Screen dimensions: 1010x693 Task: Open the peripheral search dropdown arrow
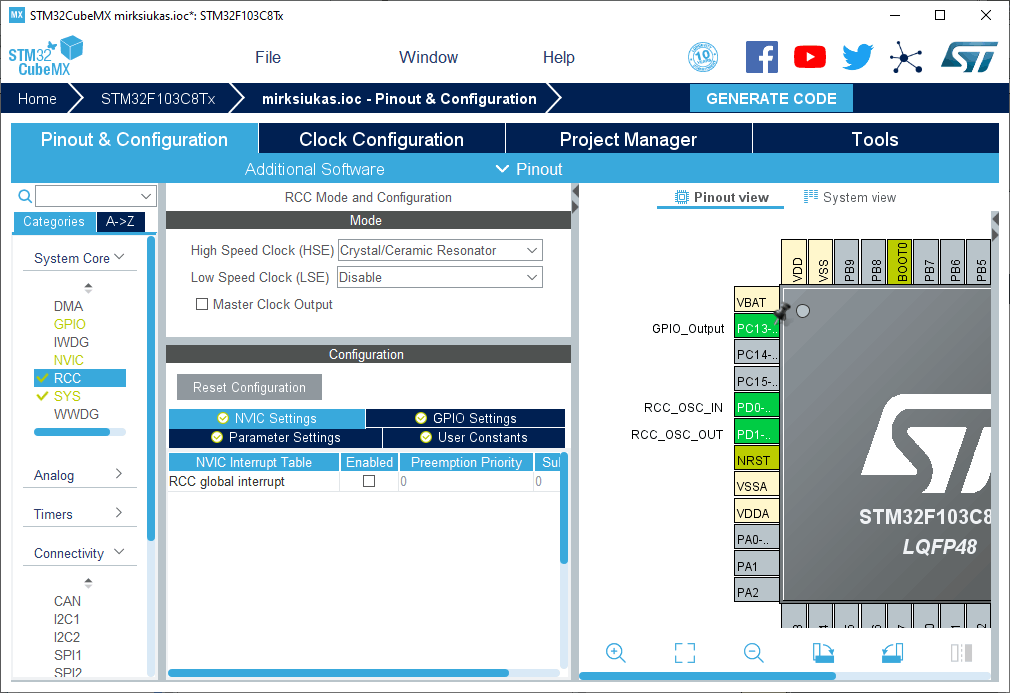coord(146,196)
